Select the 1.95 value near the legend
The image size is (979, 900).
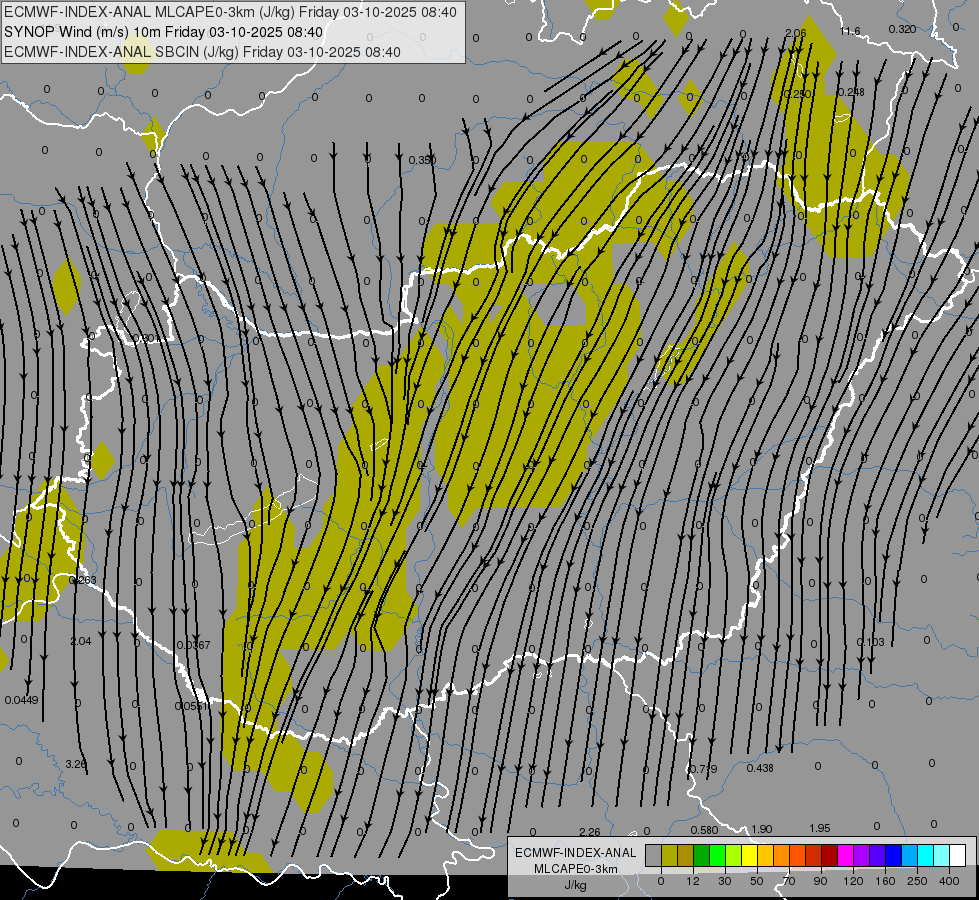(x=820, y=828)
